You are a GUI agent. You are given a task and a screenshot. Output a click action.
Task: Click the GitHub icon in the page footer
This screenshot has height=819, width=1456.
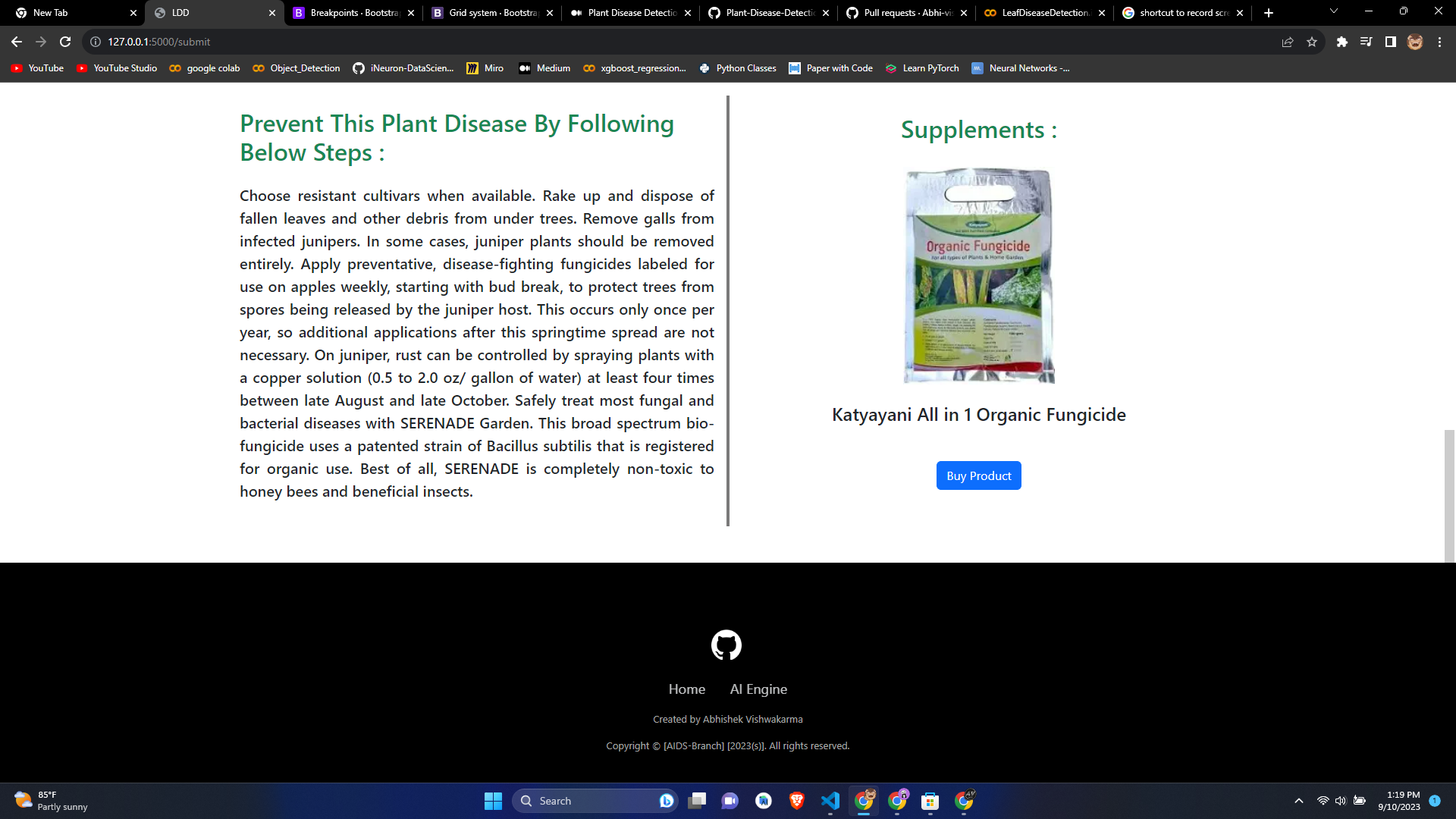pos(726,644)
